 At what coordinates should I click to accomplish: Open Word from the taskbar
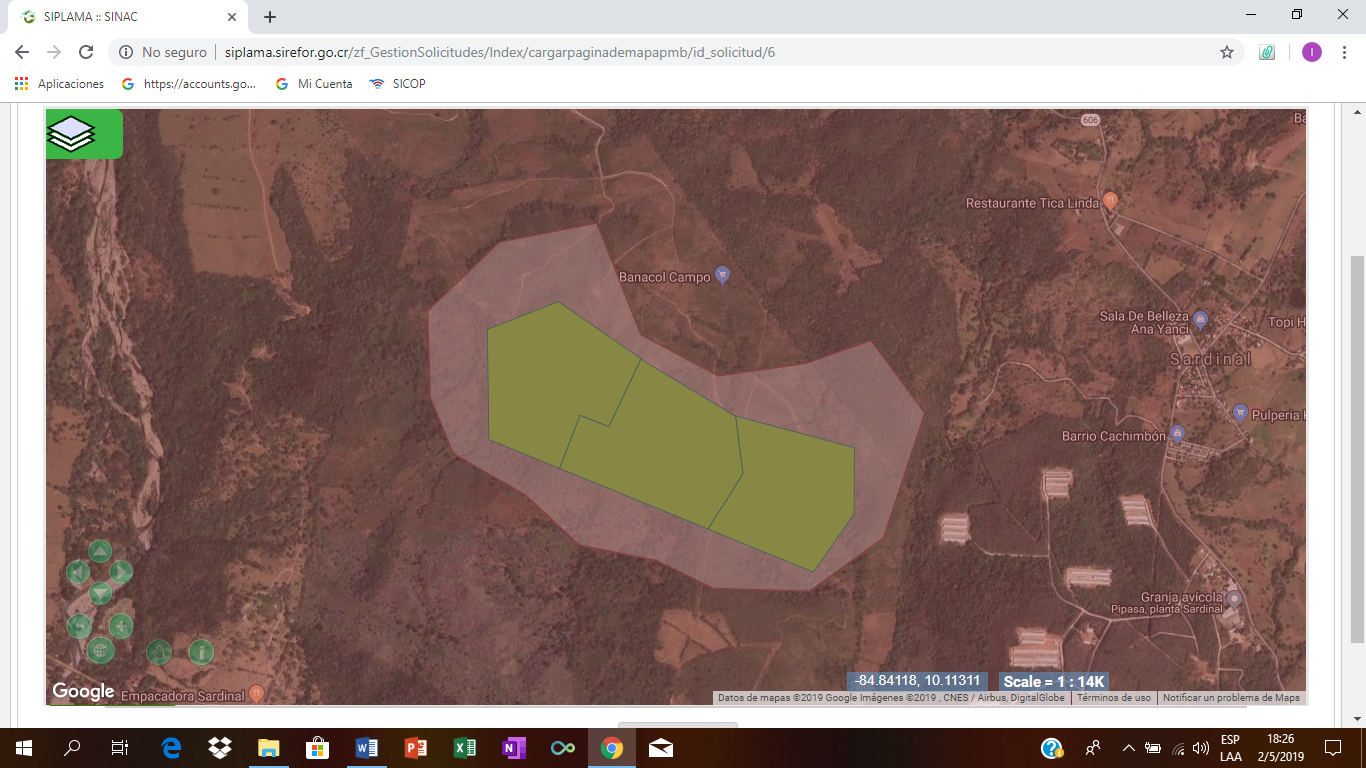[367, 748]
